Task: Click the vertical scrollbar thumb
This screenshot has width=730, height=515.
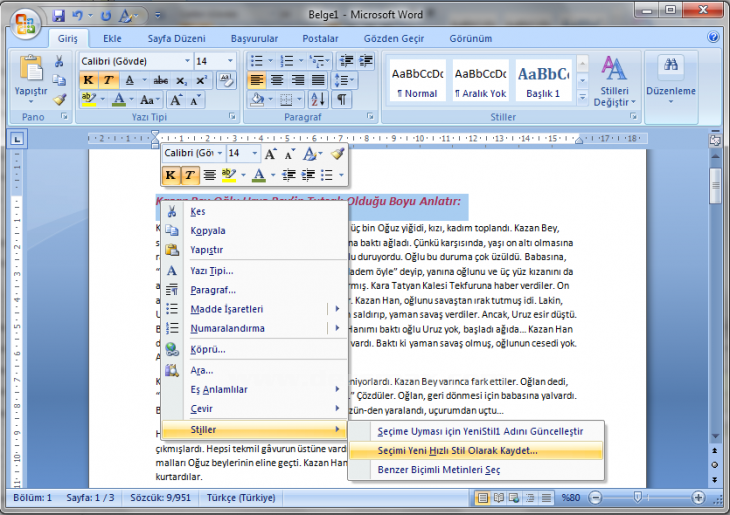Action: click(715, 186)
